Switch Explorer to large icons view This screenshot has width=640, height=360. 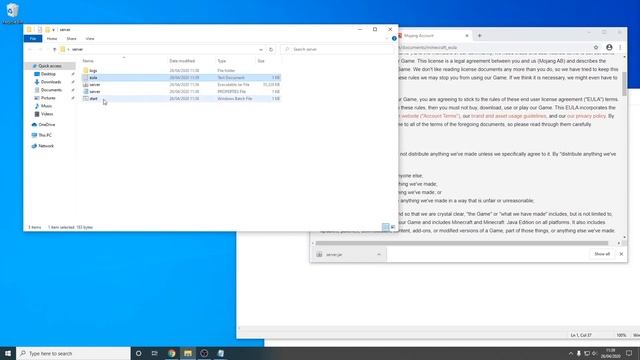(x=393, y=227)
